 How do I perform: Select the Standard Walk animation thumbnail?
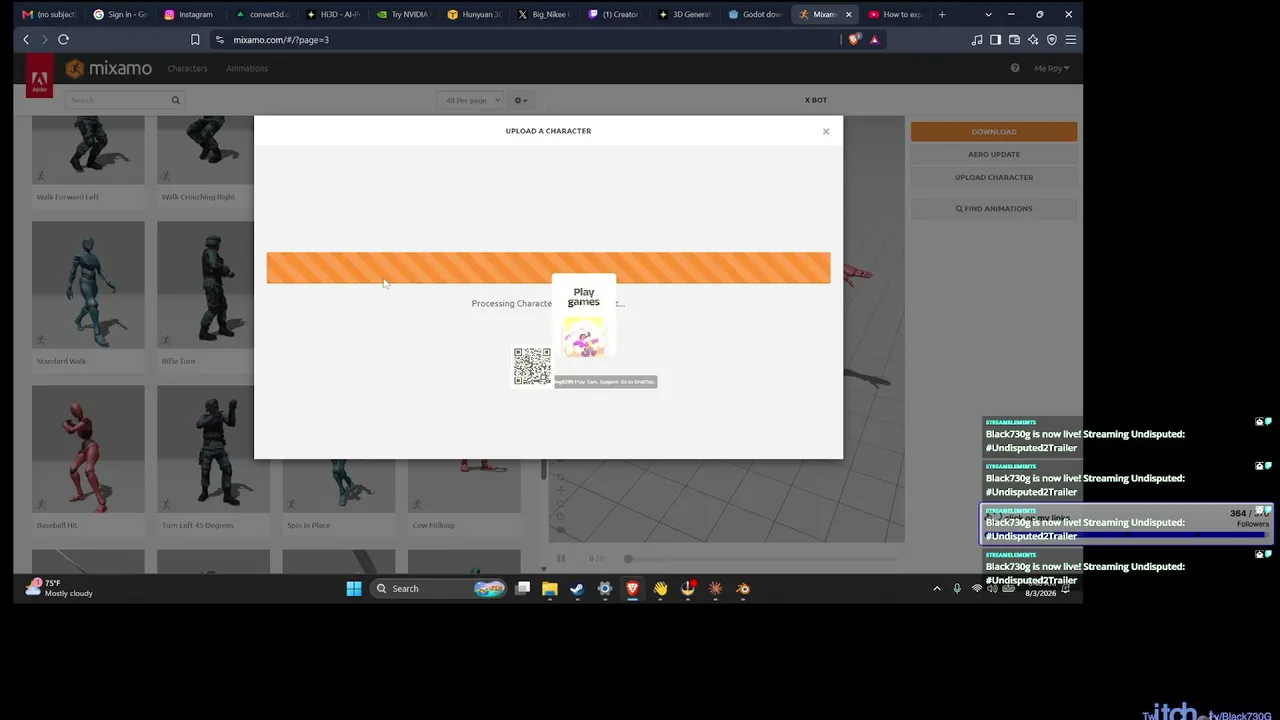[88, 285]
